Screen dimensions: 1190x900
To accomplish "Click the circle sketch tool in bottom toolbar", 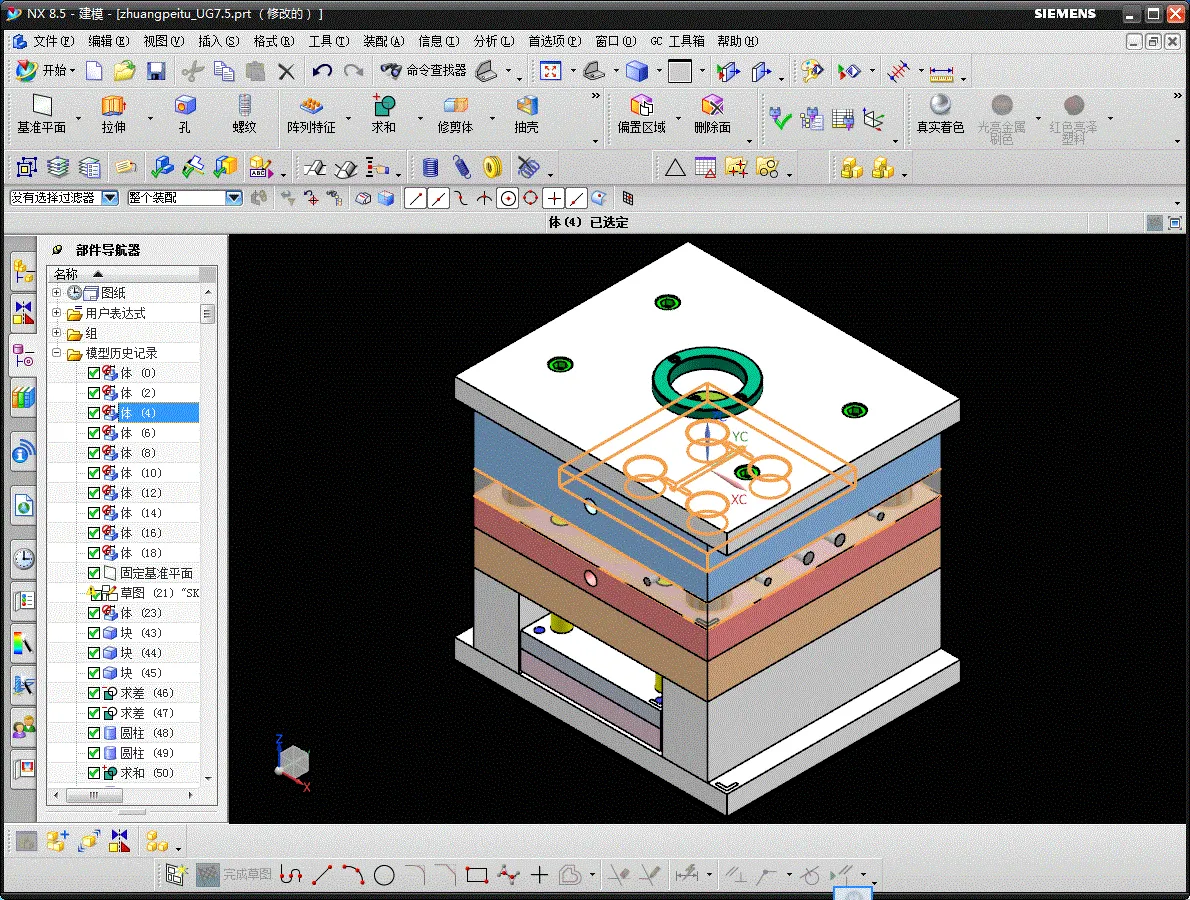I will point(384,875).
